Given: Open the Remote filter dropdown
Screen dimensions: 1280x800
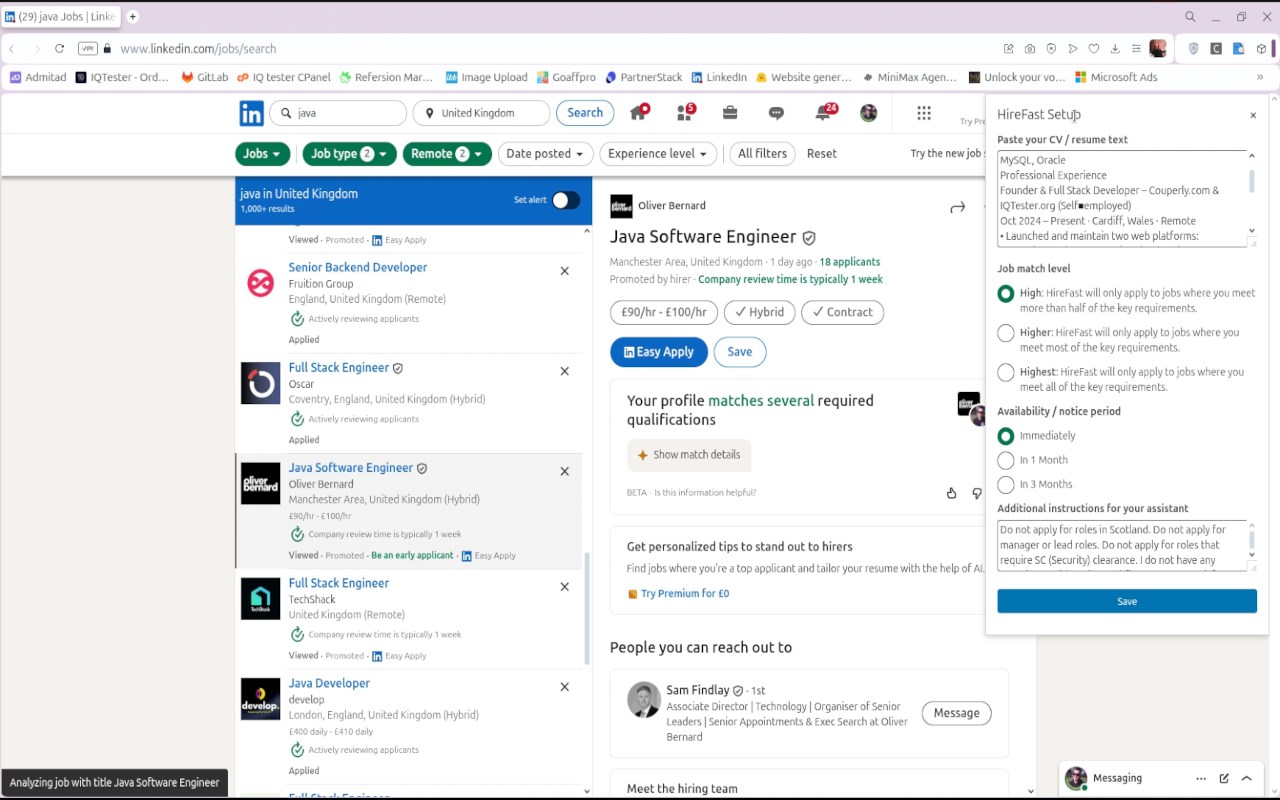Looking at the screenshot, I should (448, 154).
